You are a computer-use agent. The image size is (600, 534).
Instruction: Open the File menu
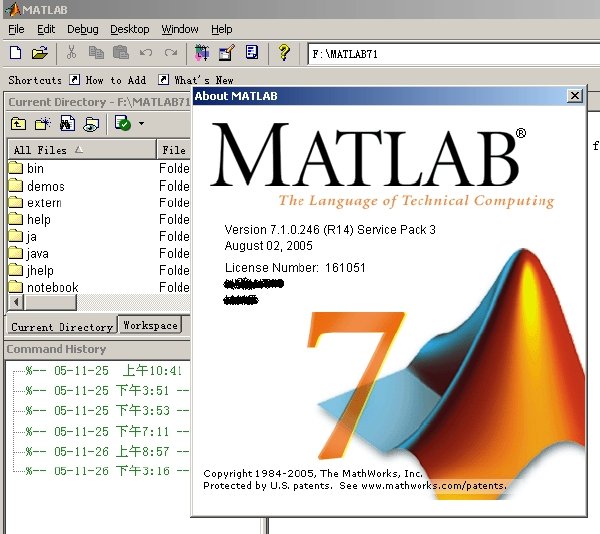click(x=16, y=29)
